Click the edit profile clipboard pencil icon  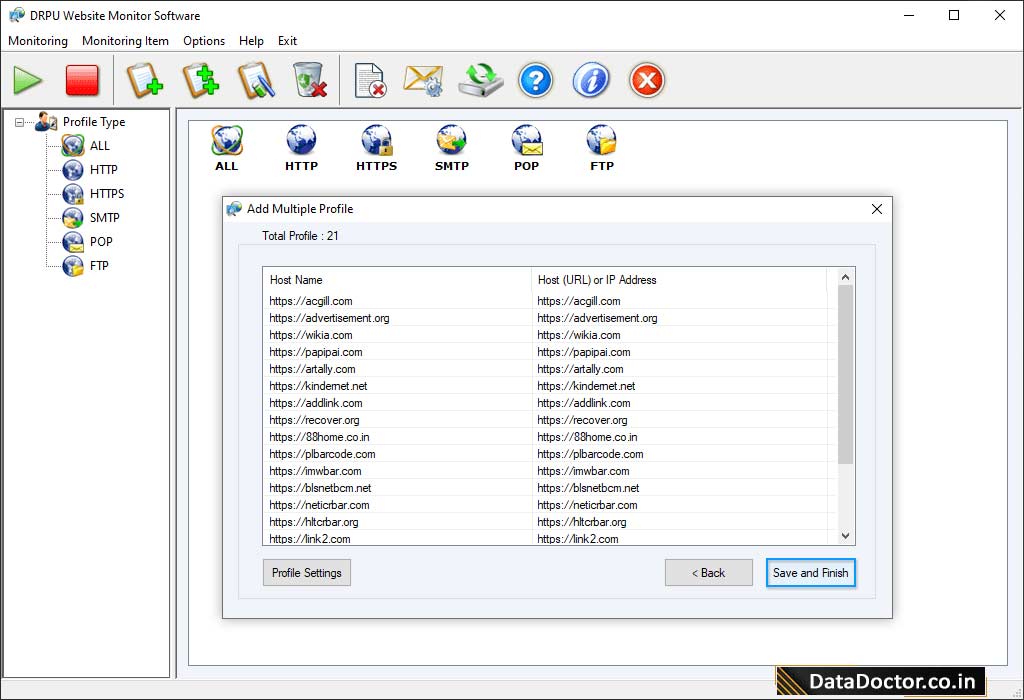(255, 80)
